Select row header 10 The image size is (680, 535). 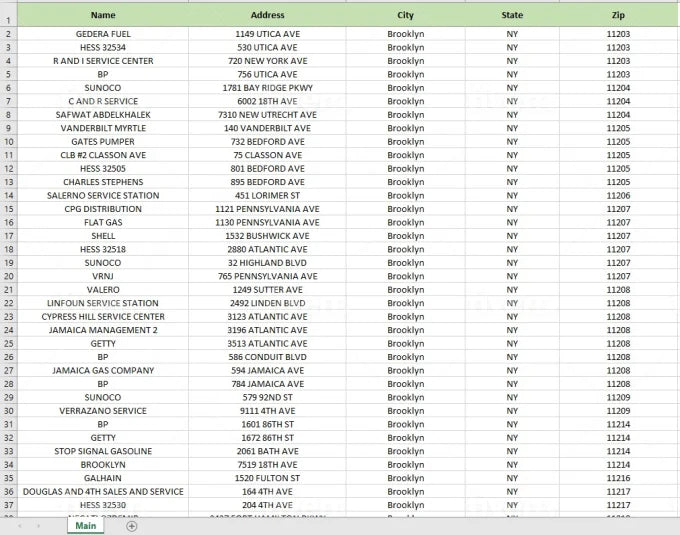[x=9, y=141]
